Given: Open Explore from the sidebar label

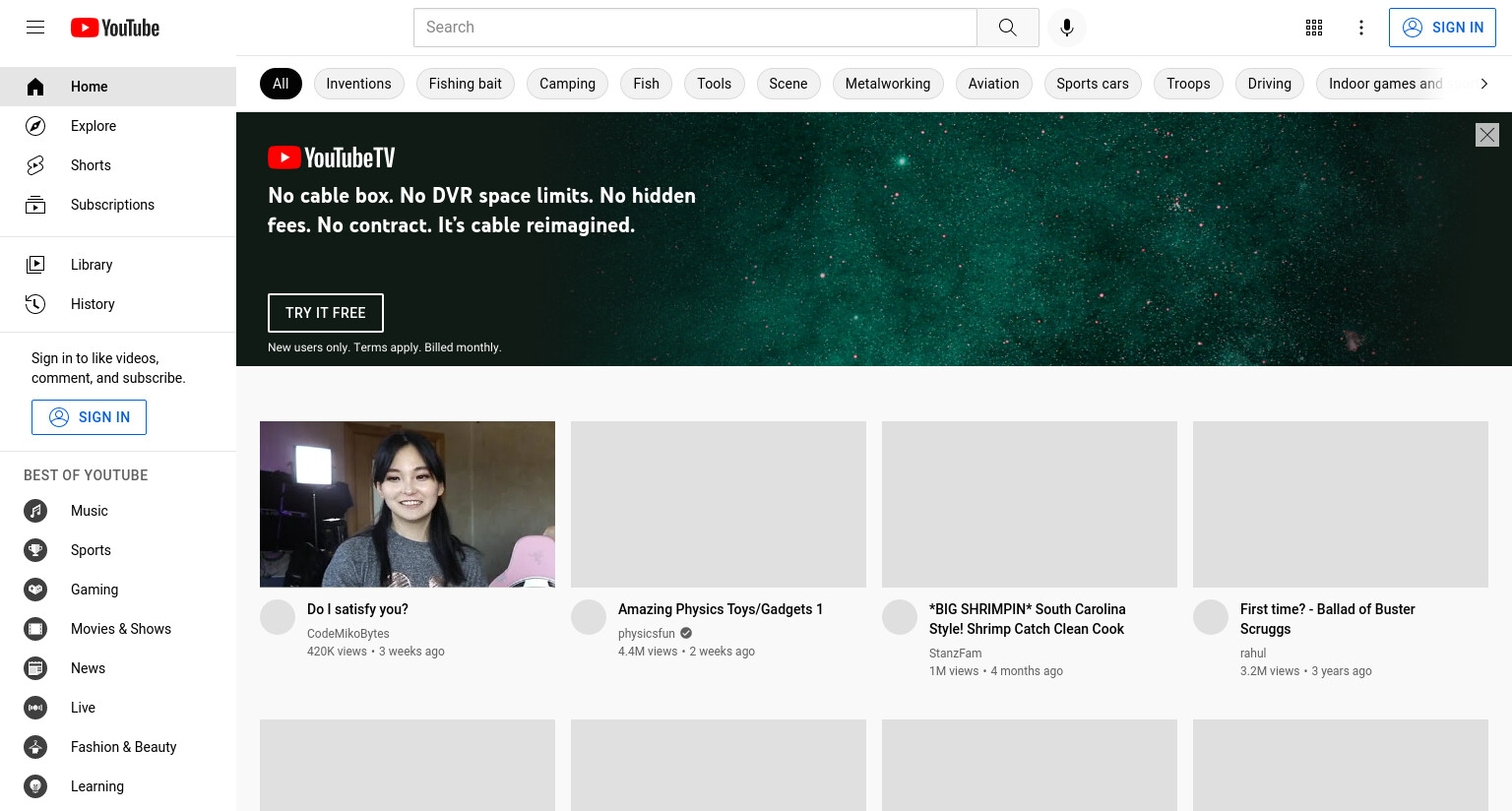Looking at the screenshot, I should 94,126.
